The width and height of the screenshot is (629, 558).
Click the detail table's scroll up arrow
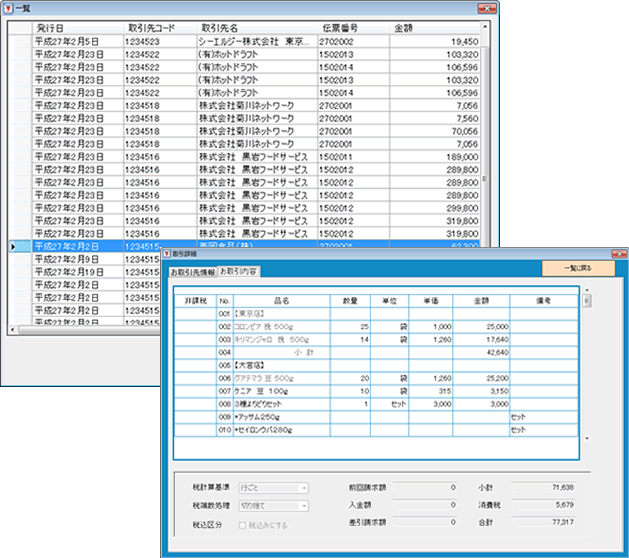coord(587,290)
